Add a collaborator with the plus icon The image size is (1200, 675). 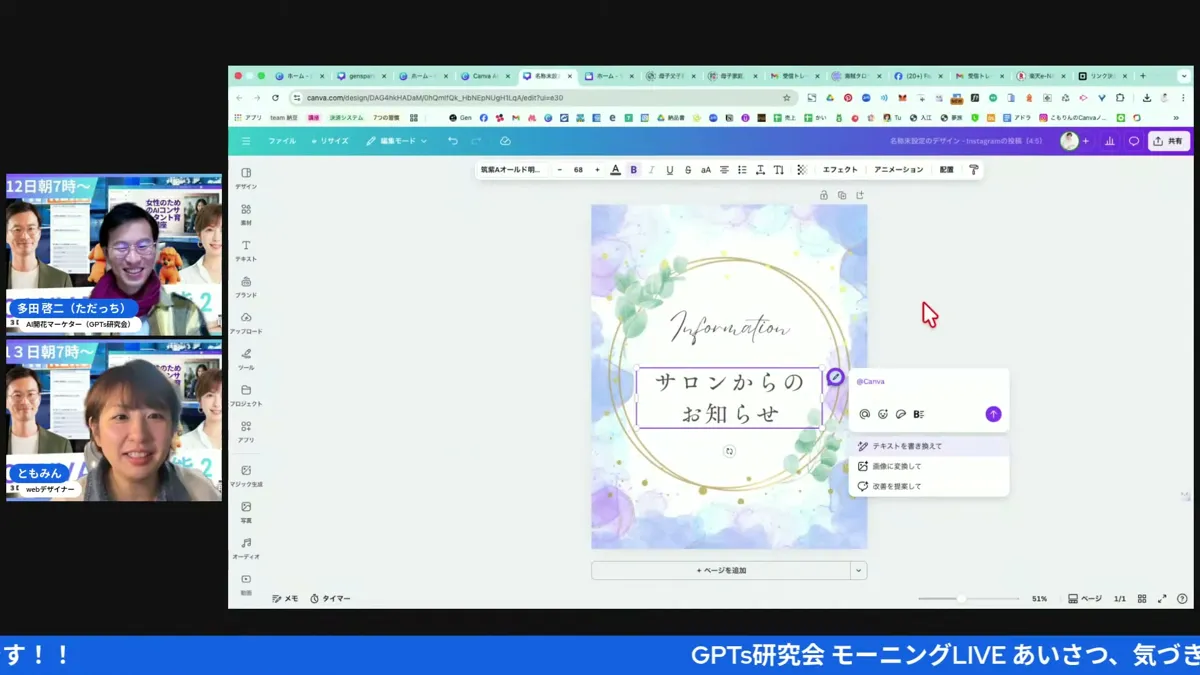click(1086, 141)
